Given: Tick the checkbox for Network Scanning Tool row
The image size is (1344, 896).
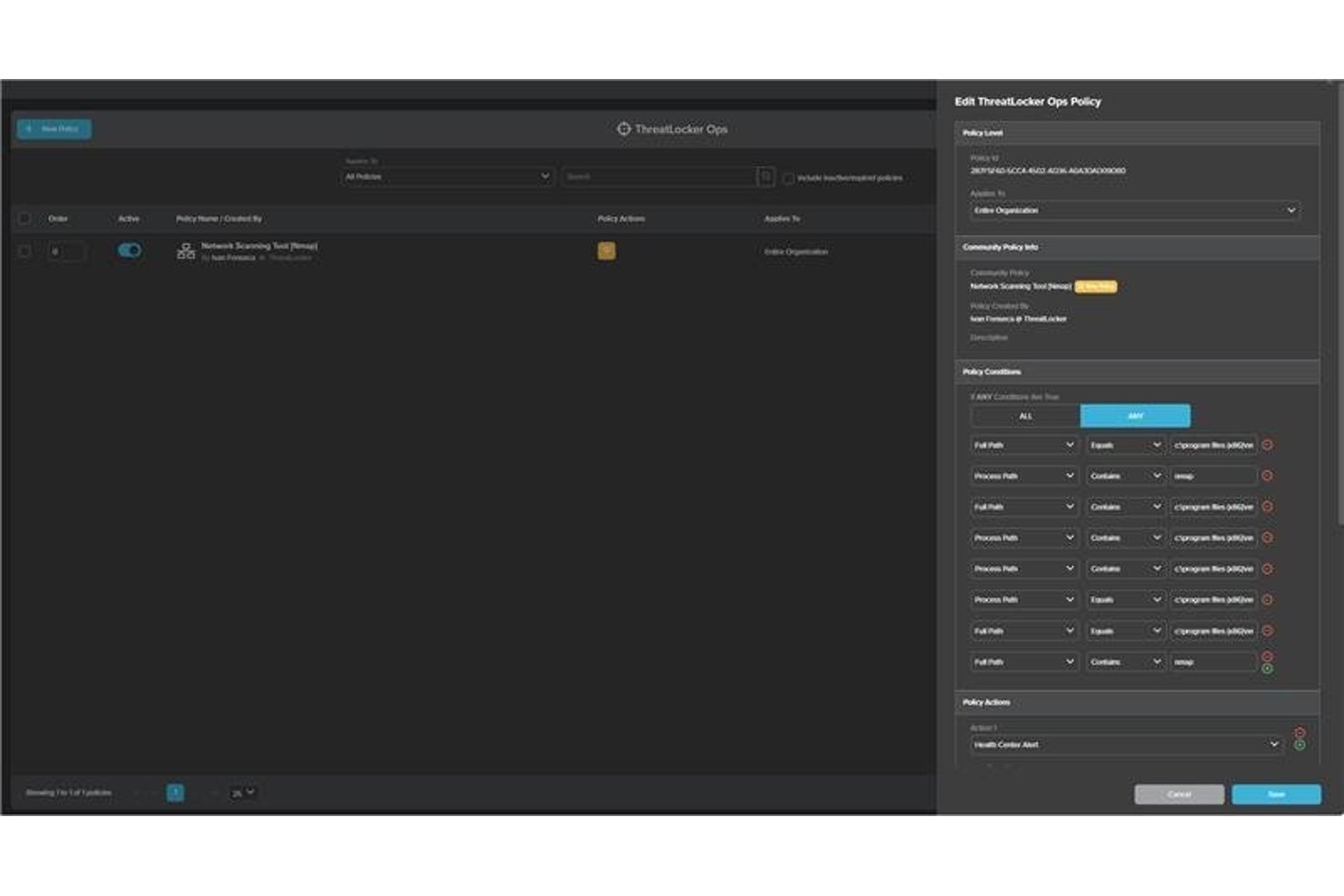Looking at the screenshot, I should pyautogui.click(x=25, y=251).
